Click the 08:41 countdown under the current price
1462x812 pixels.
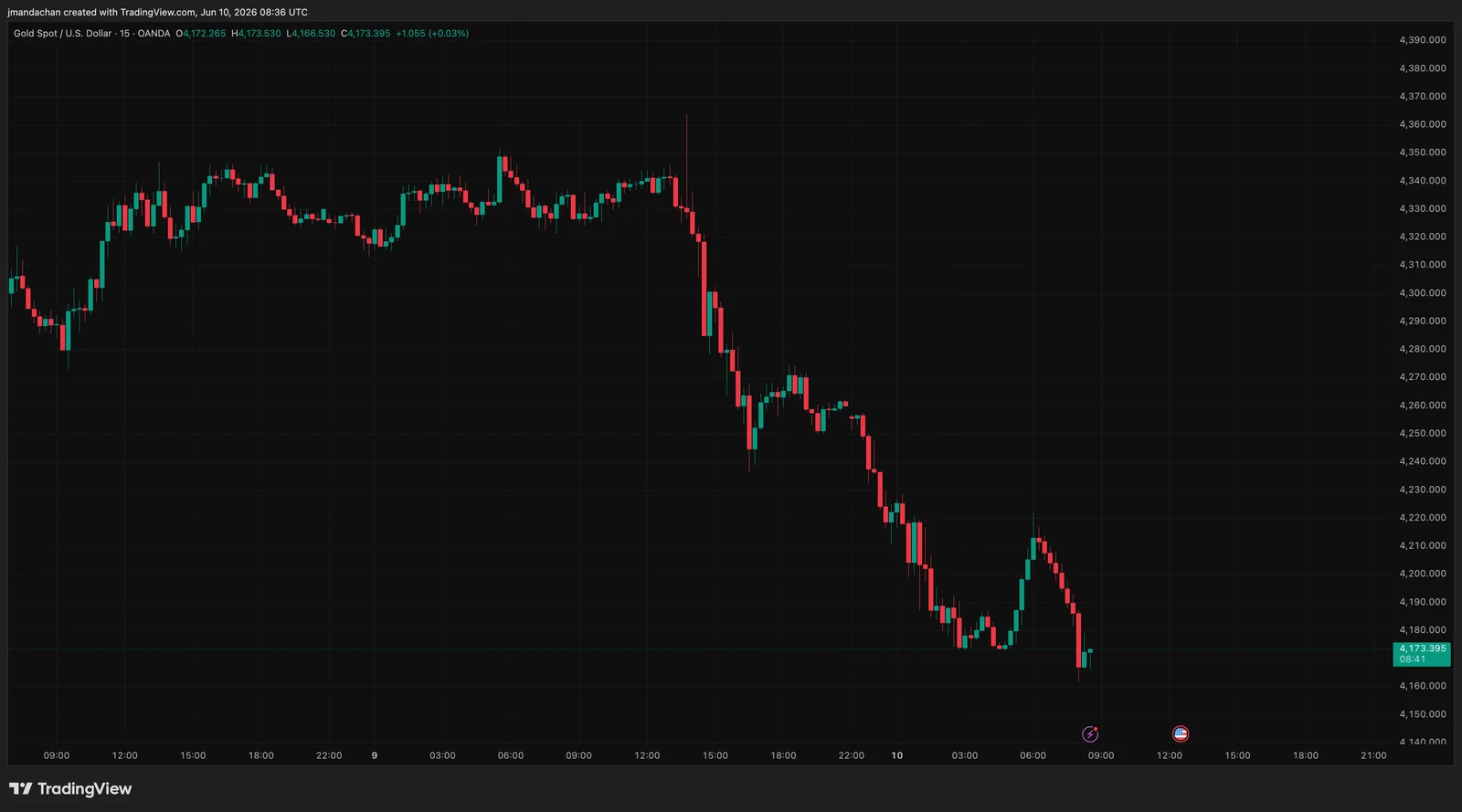1412,659
